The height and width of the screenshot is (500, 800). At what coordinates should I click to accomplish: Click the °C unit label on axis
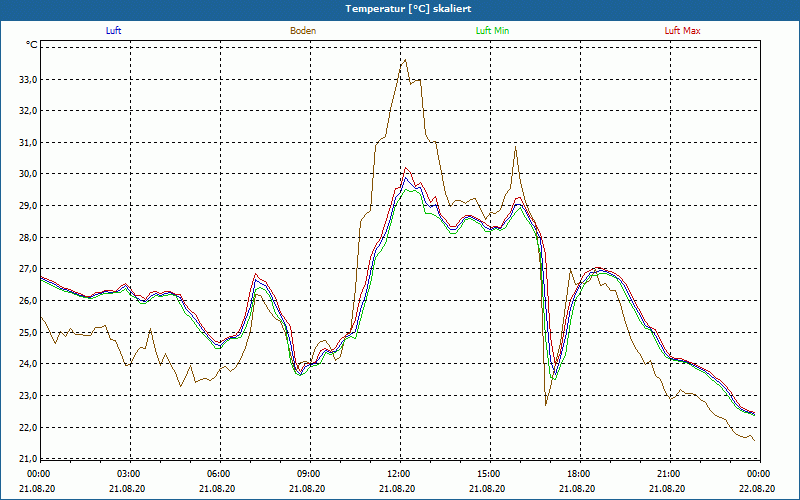coord(32,45)
